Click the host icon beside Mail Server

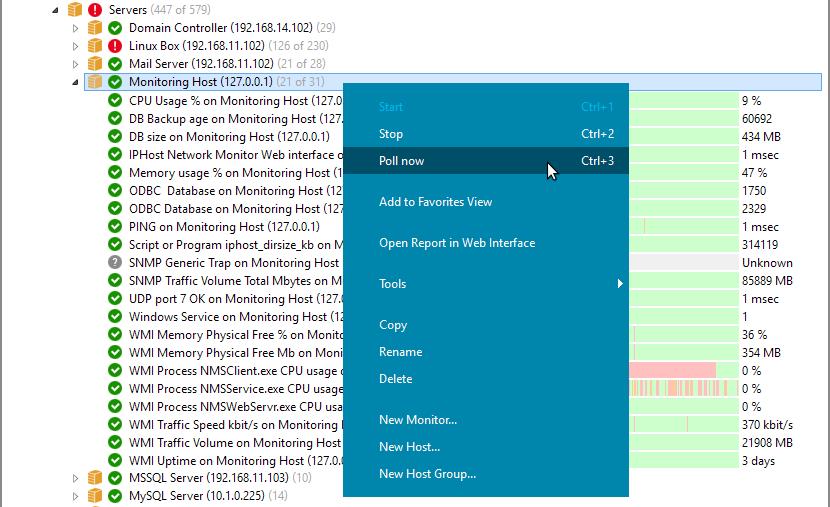pyautogui.click(x=95, y=64)
